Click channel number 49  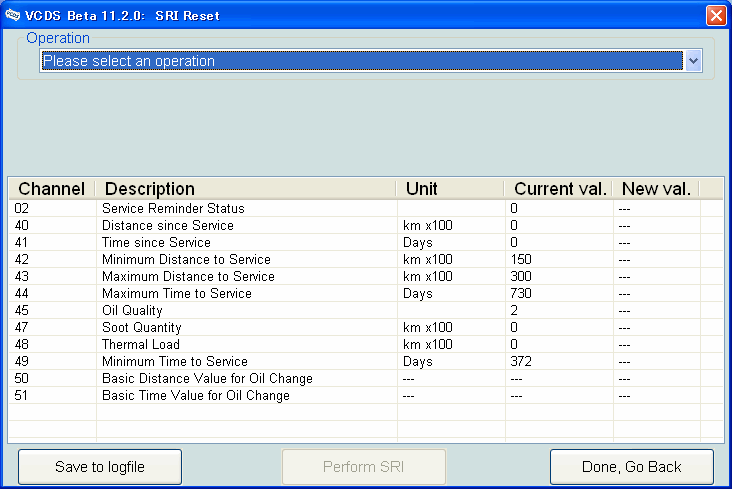pyautogui.click(x=21, y=361)
